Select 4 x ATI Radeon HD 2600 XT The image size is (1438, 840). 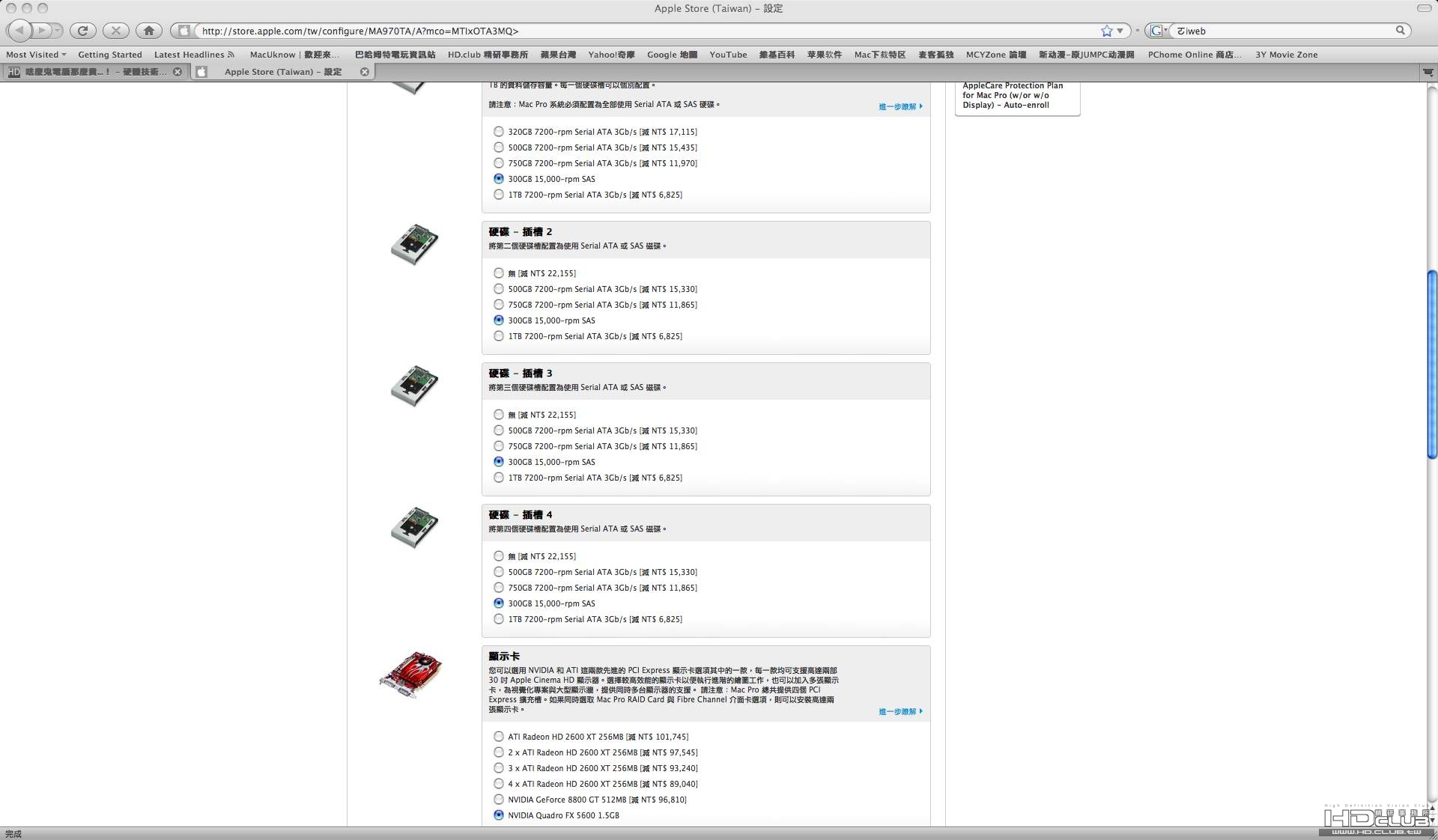(x=499, y=784)
